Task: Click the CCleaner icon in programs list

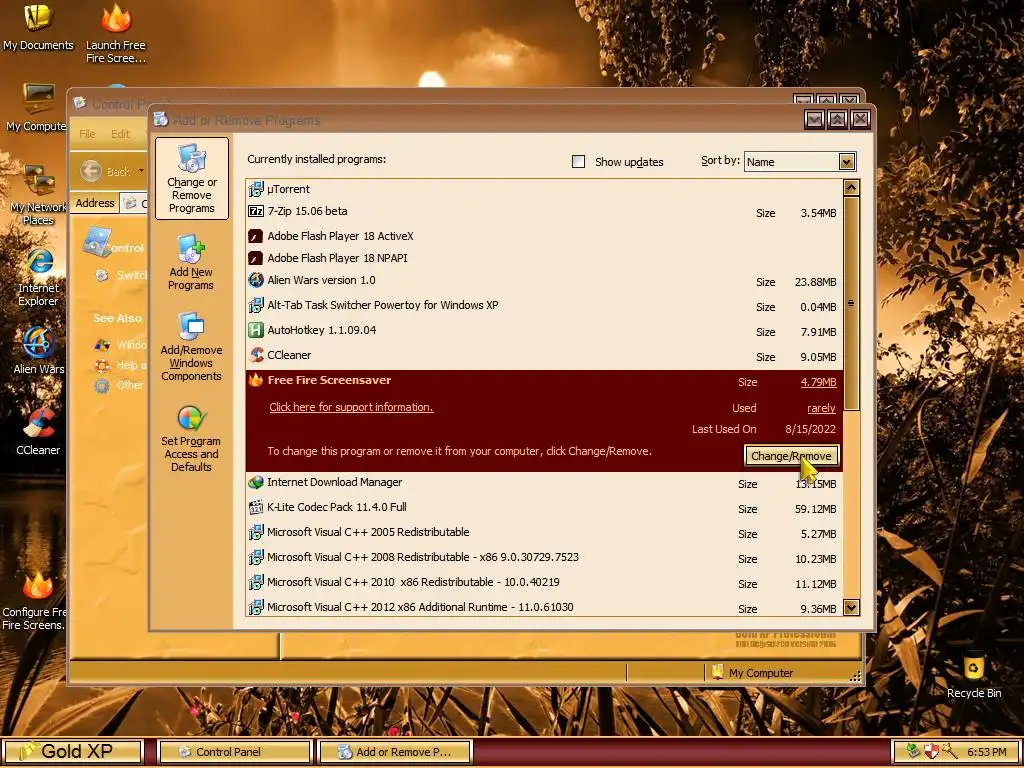Action: pyautogui.click(x=255, y=355)
